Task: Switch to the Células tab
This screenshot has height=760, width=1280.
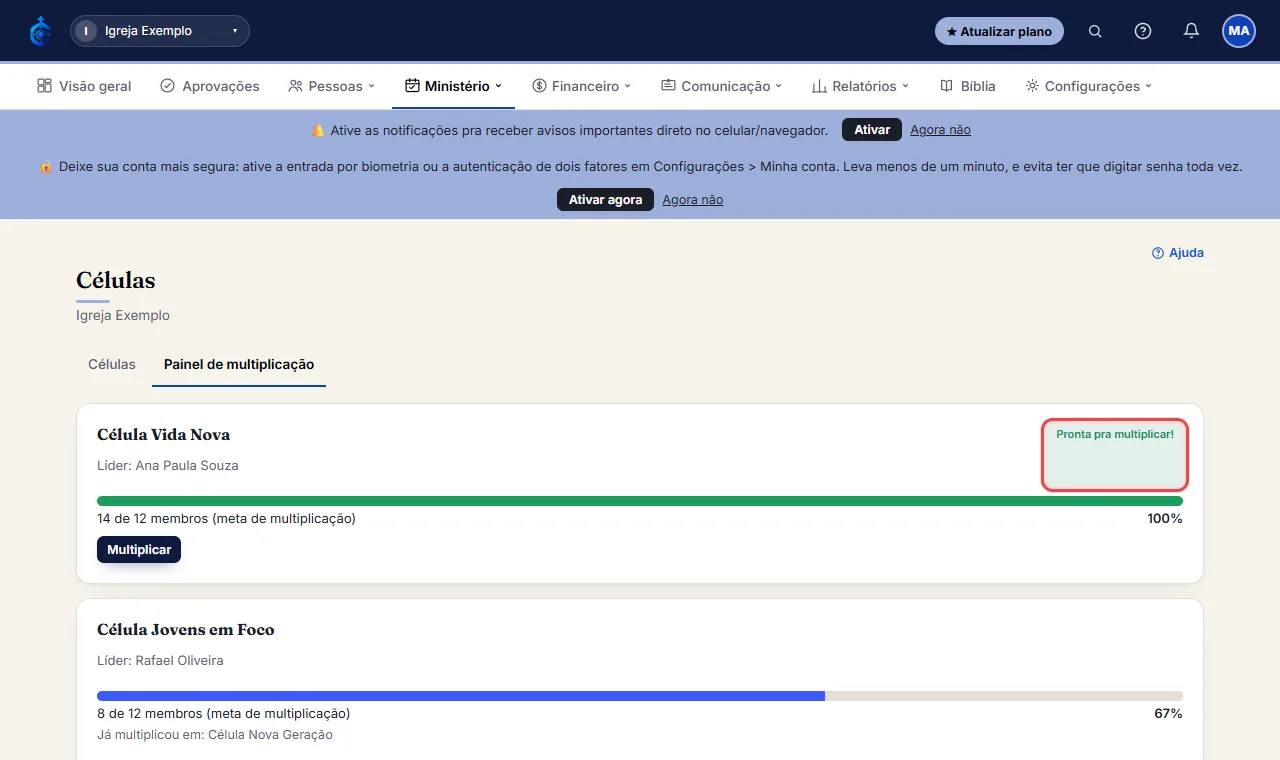Action: (x=112, y=364)
